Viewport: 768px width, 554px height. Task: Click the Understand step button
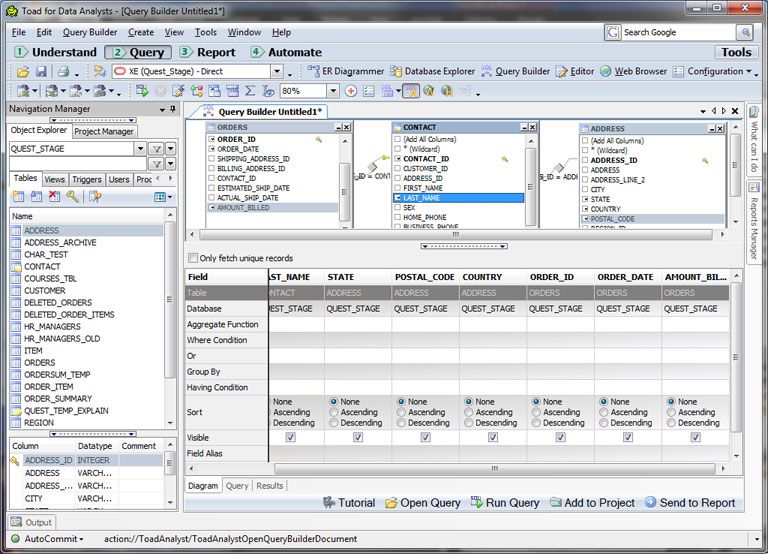click(55, 52)
